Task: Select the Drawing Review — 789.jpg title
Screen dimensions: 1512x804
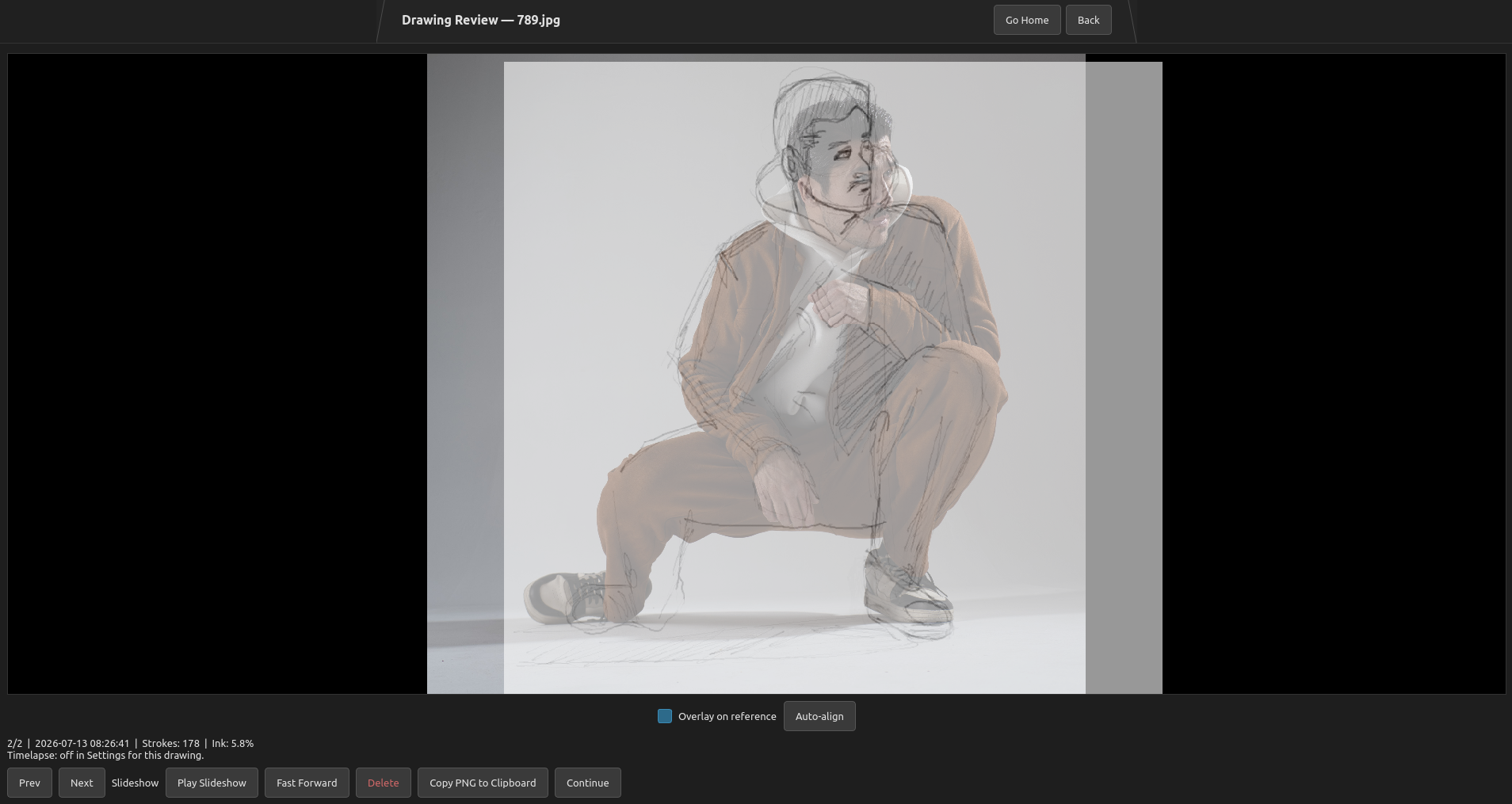Action: [x=481, y=20]
